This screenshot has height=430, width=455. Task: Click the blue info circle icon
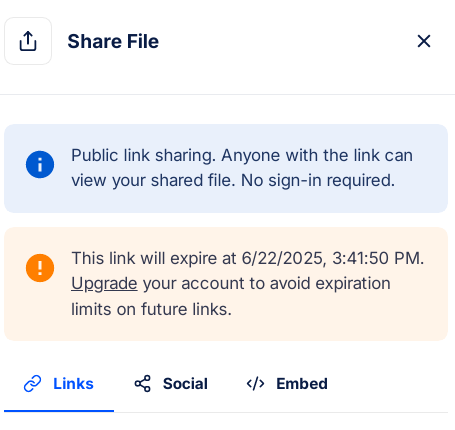40,165
